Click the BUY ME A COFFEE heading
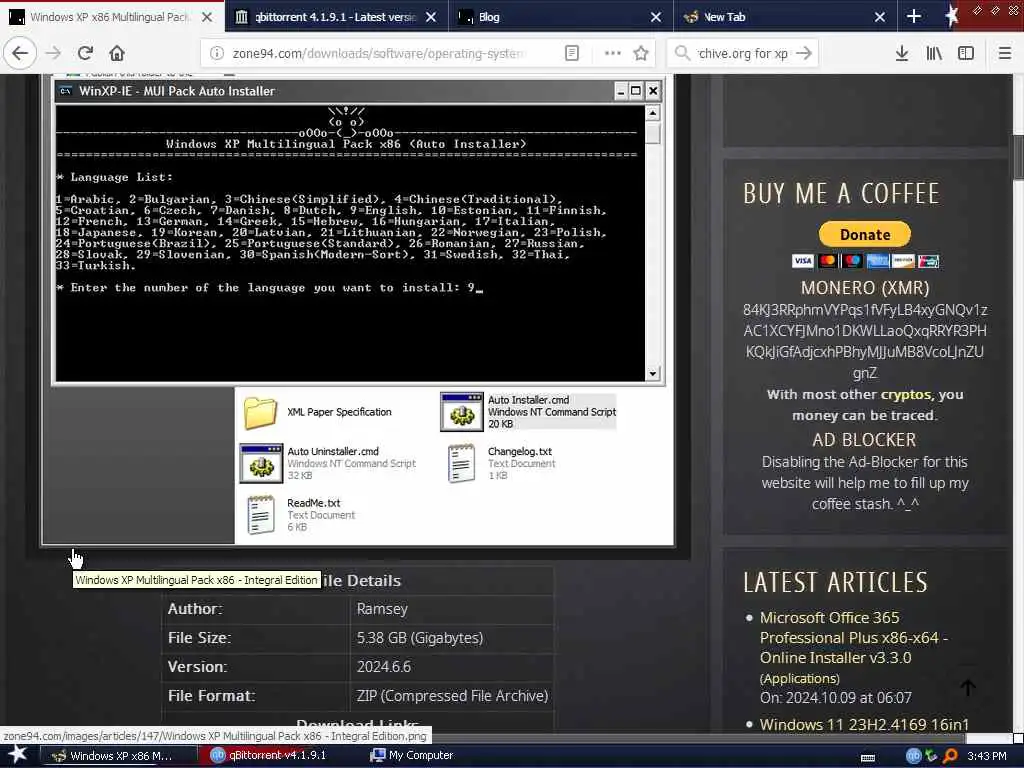 coord(841,193)
